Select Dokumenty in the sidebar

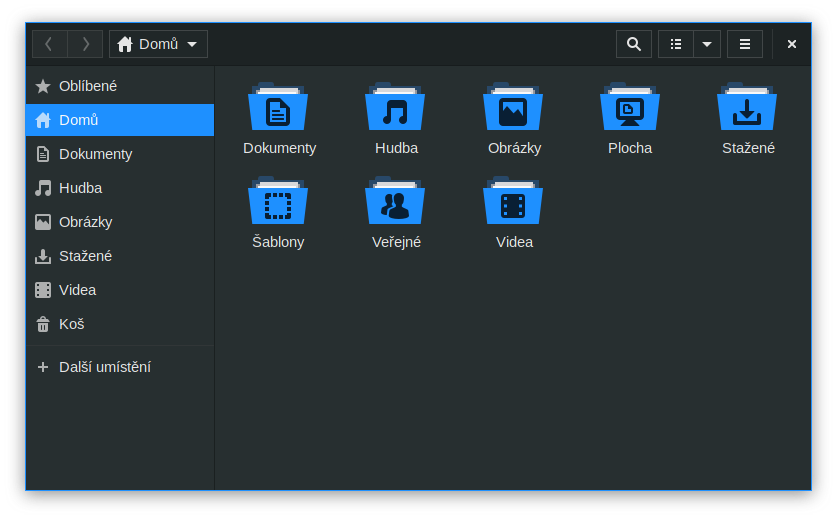pyautogui.click(x=120, y=154)
